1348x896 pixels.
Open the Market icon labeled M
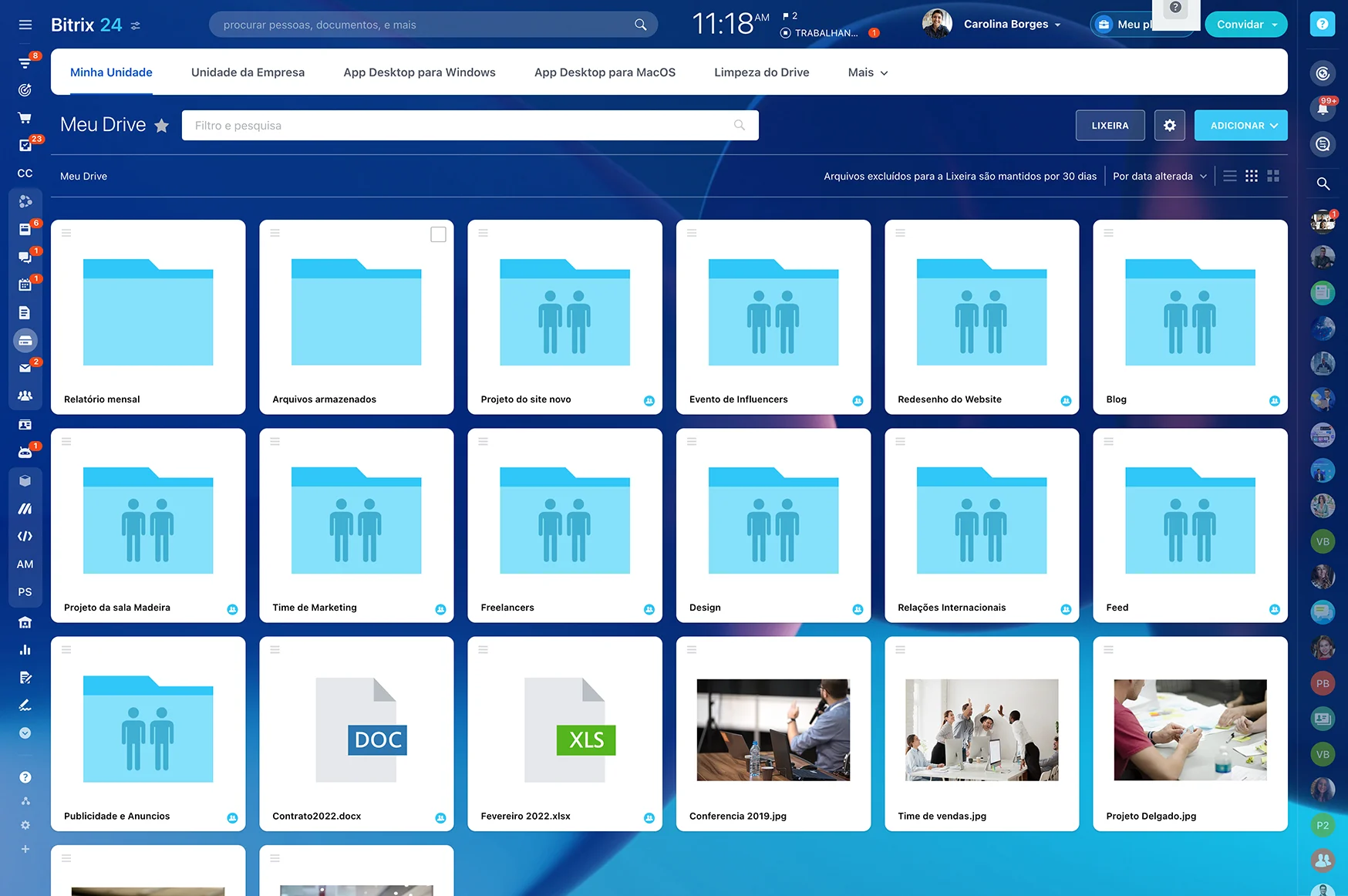pyautogui.click(x=25, y=508)
